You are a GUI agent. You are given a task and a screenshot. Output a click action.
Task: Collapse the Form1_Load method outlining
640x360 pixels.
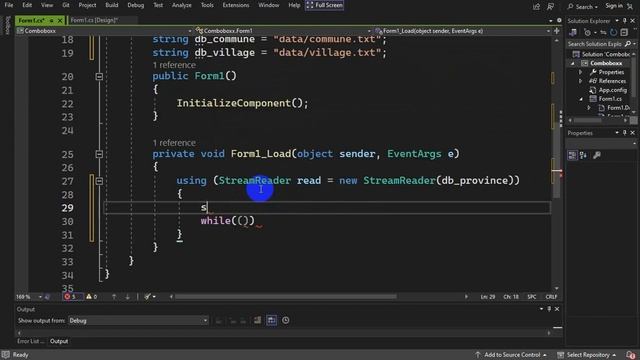point(99,154)
